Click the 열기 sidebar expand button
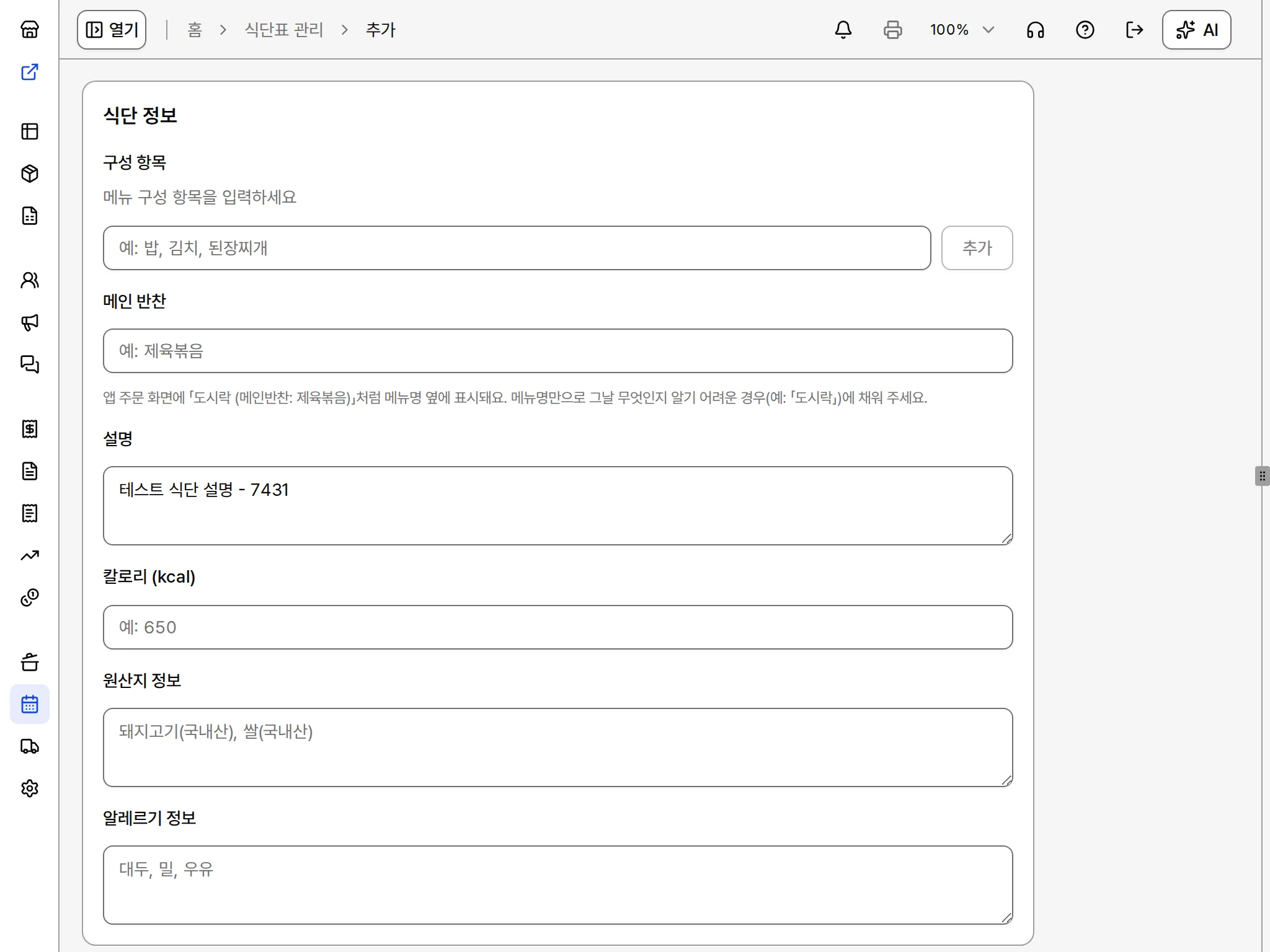The width and height of the screenshot is (1270, 952). point(112,30)
